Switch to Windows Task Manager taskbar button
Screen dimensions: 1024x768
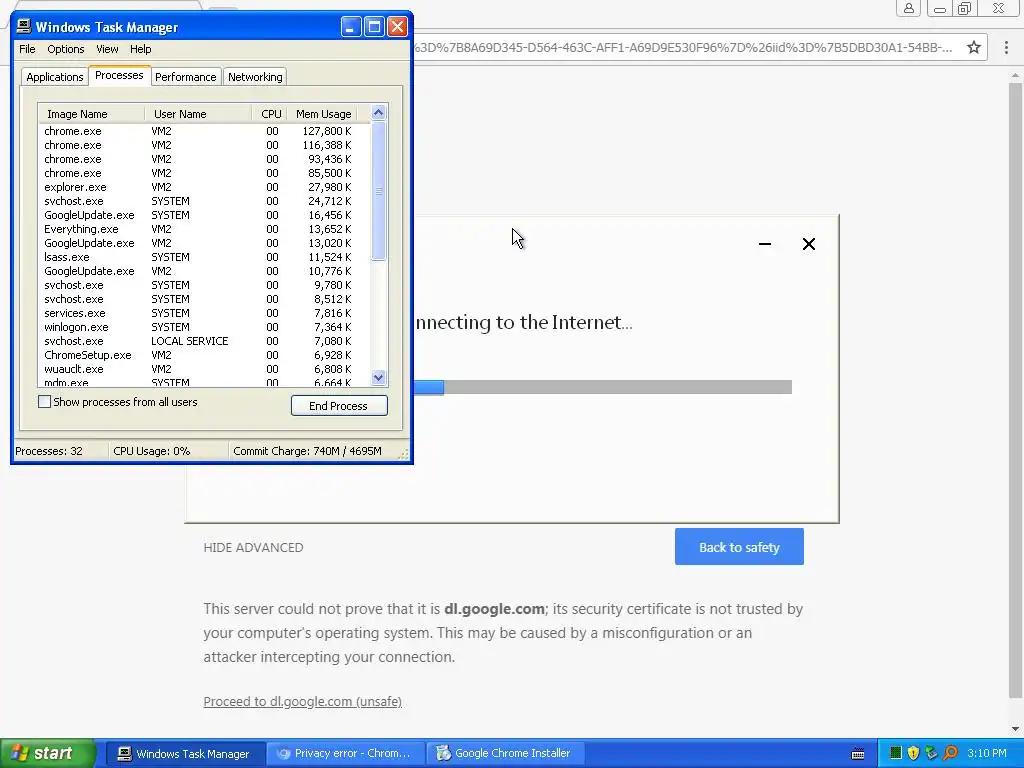[185, 754]
